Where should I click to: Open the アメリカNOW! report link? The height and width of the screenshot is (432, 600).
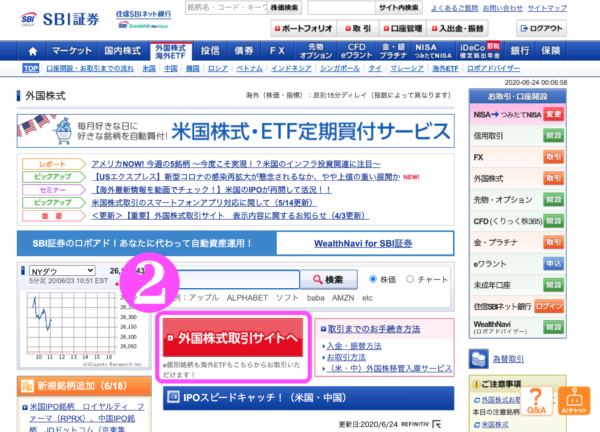point(236,164)
